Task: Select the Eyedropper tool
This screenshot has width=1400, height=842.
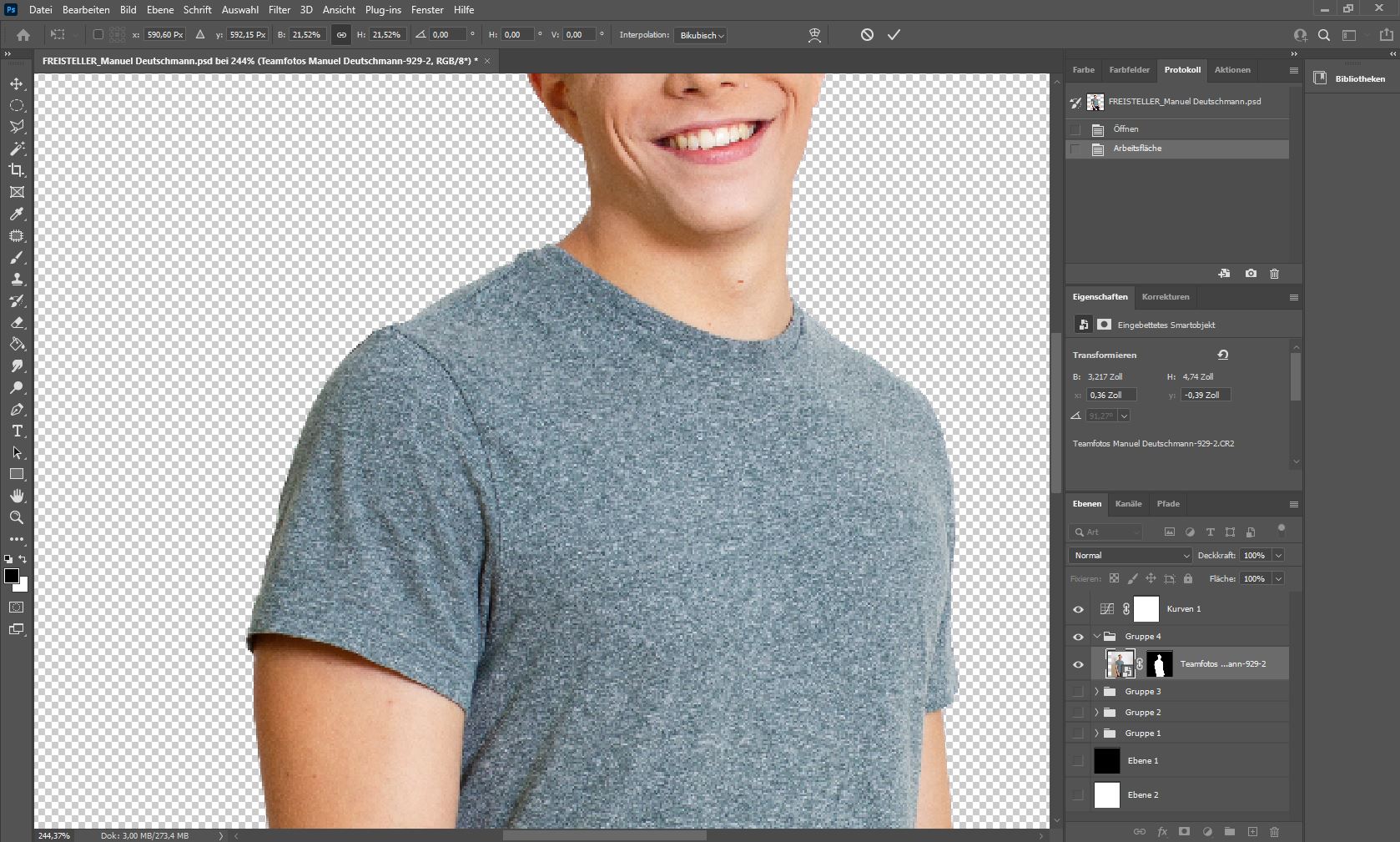Action: [17, 215]
